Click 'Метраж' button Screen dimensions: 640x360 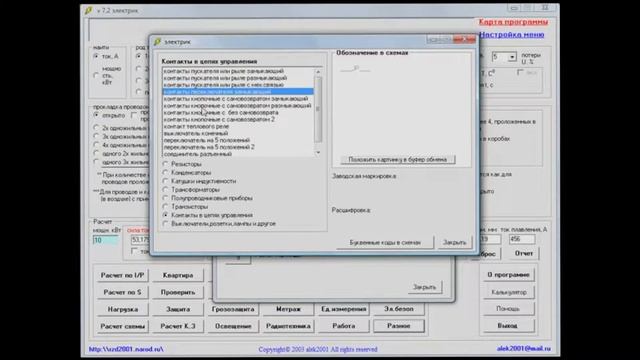point(288,309)
